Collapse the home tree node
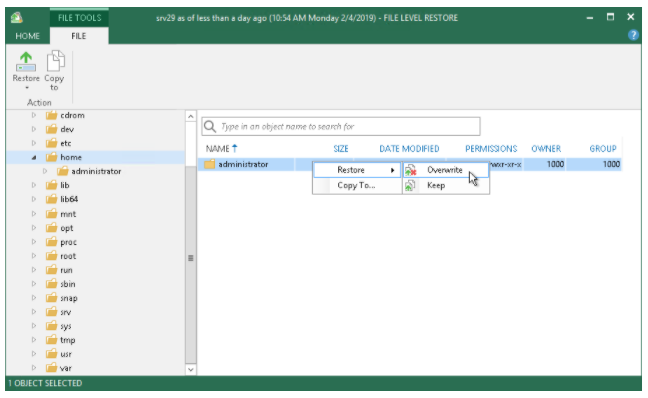 point(34,157)
